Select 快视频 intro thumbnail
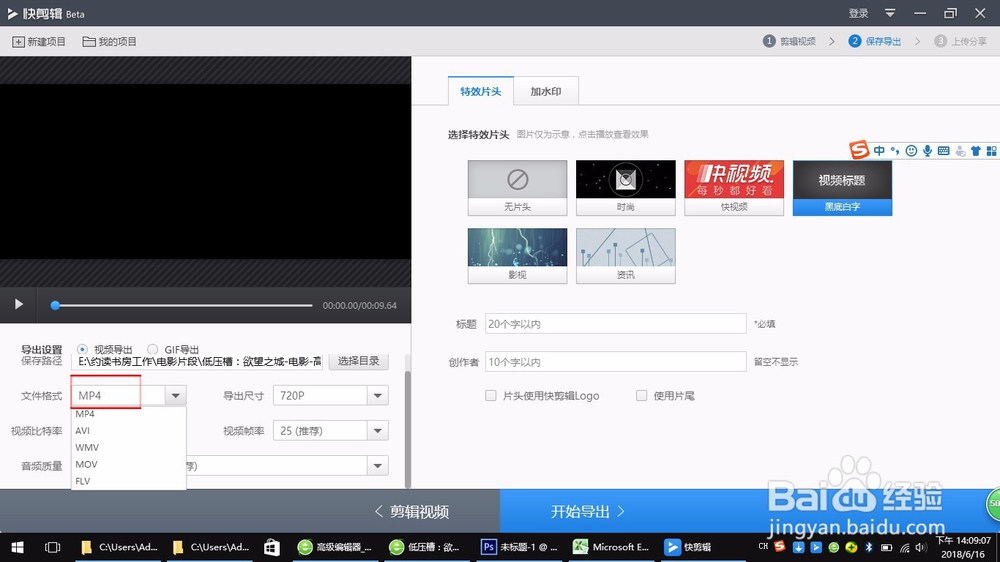Screen dimensions: 1000x562 coord(734,188)
